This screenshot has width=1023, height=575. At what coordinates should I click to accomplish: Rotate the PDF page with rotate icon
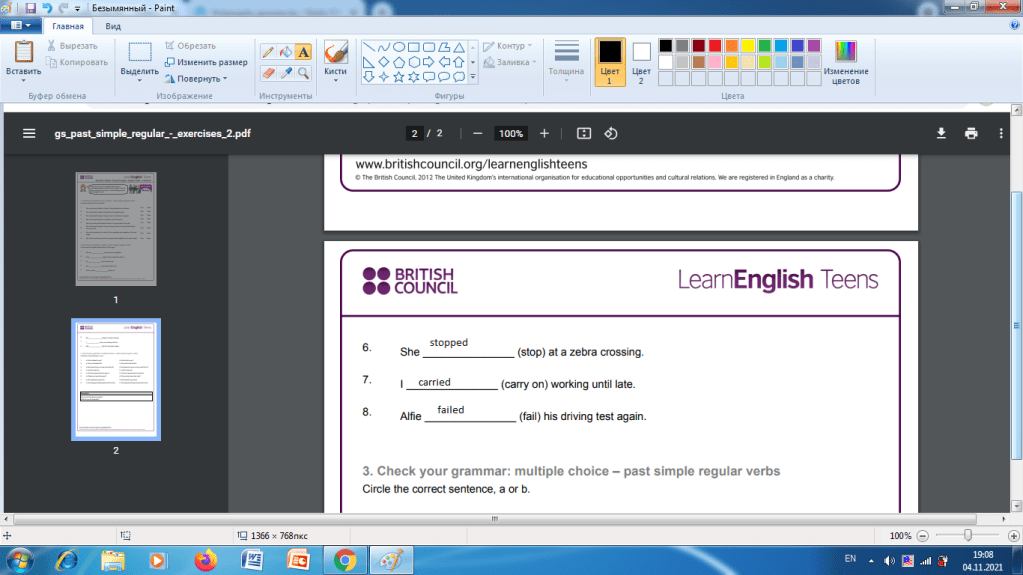[611, 133]
